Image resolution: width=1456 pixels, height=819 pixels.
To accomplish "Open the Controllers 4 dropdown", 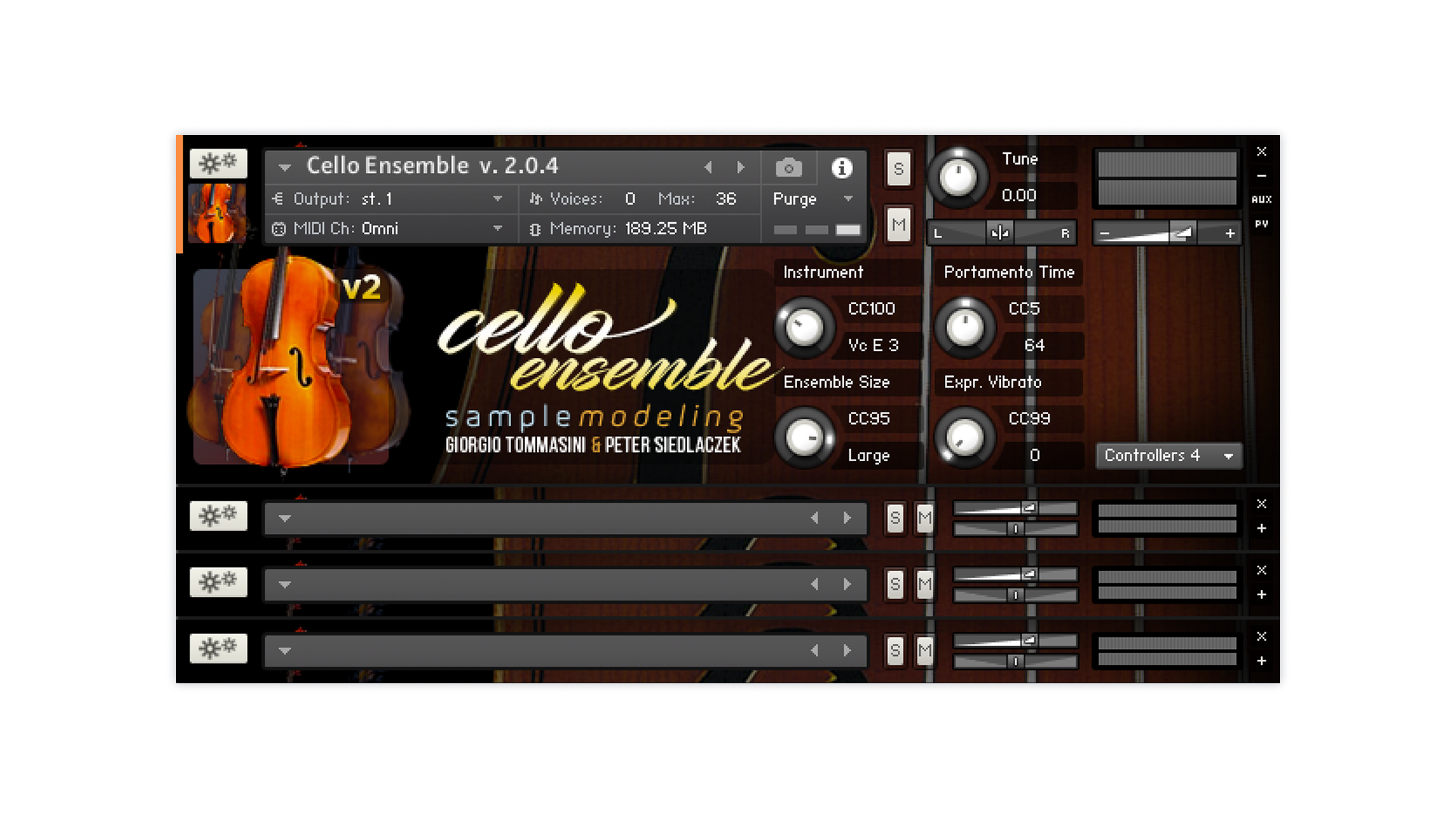I will [x=1168, y=456].
